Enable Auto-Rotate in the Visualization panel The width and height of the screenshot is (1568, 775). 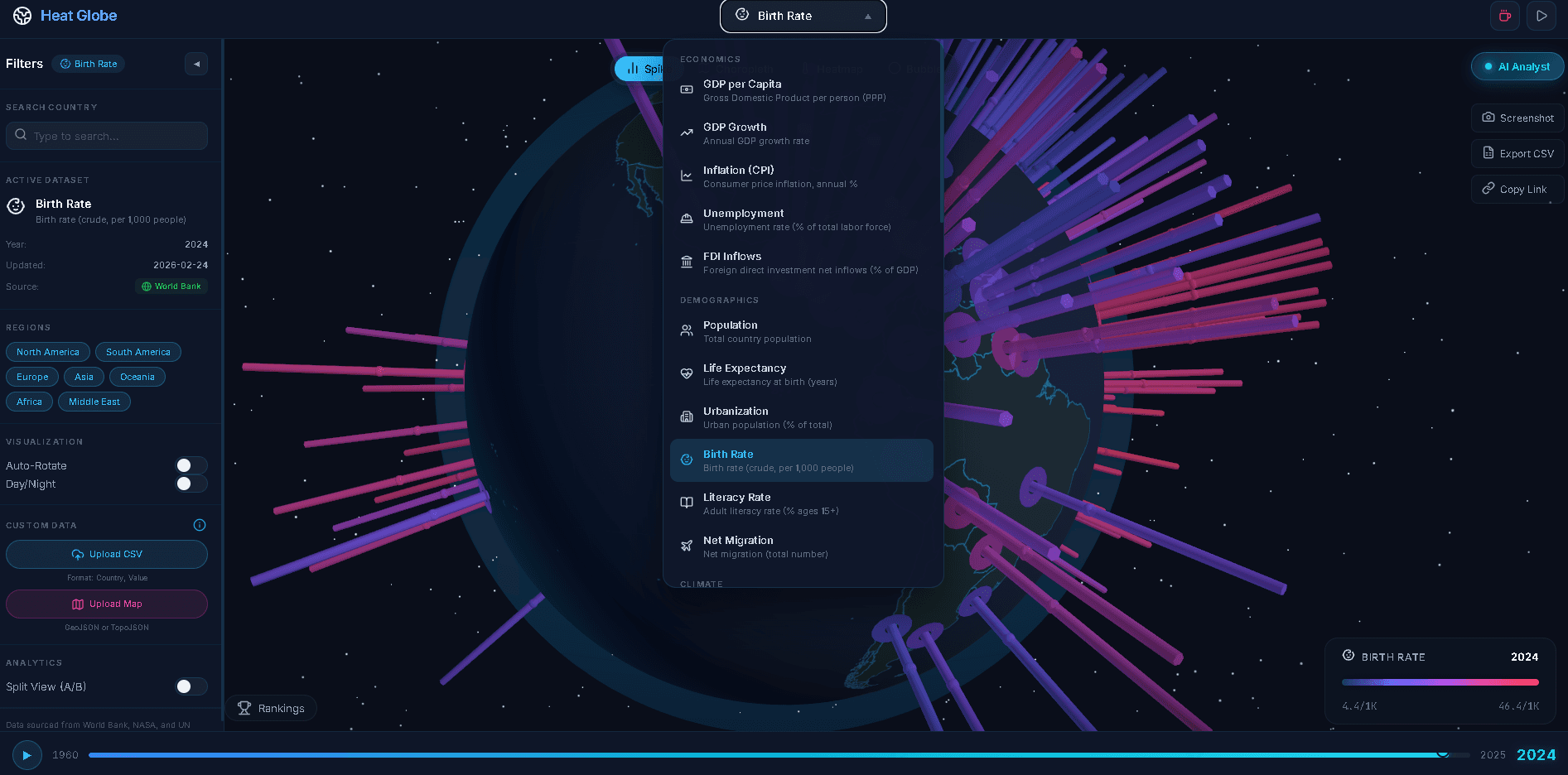coord(191,465)
